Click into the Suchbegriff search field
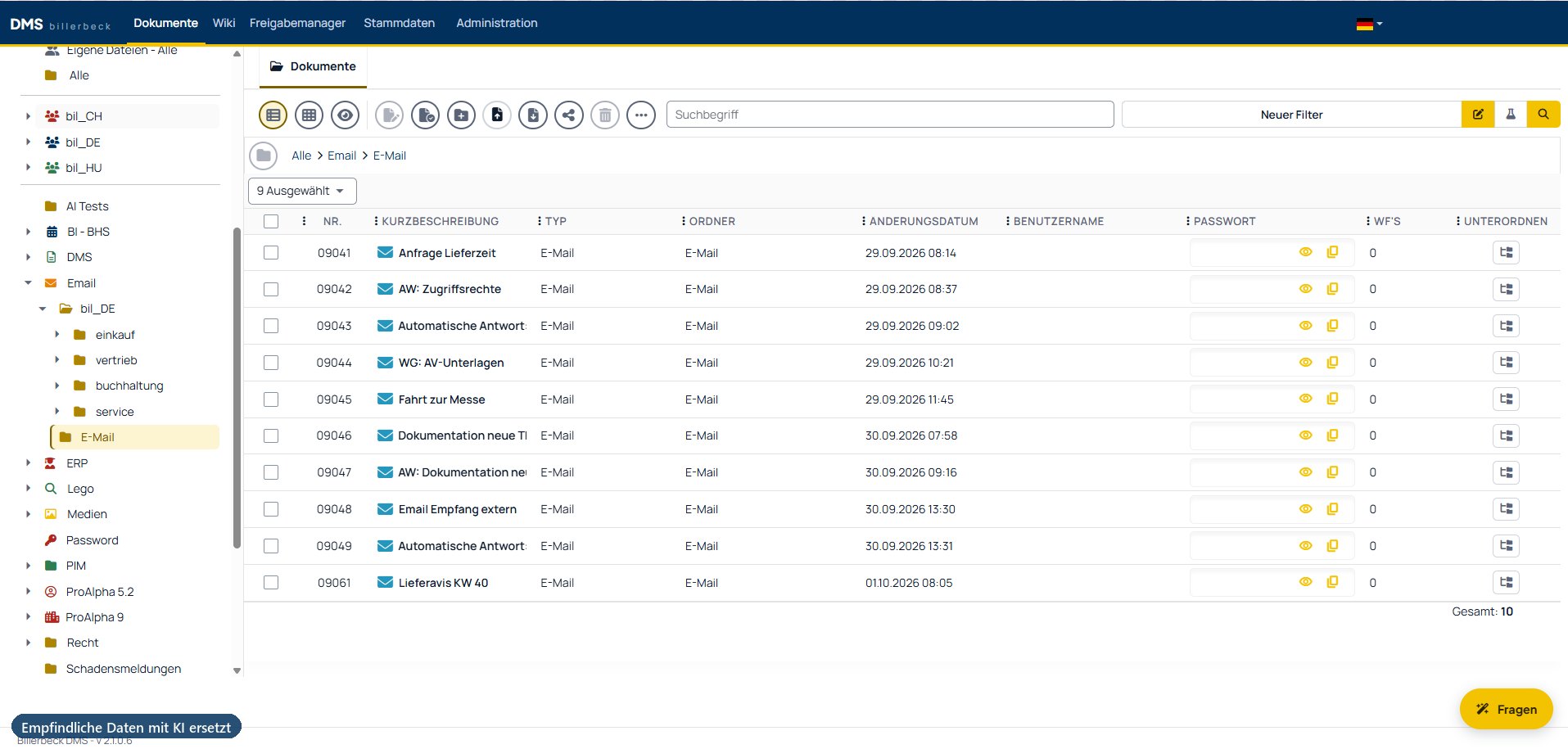This screenshot has width=1568, height=749. click(x=890, y=115)
